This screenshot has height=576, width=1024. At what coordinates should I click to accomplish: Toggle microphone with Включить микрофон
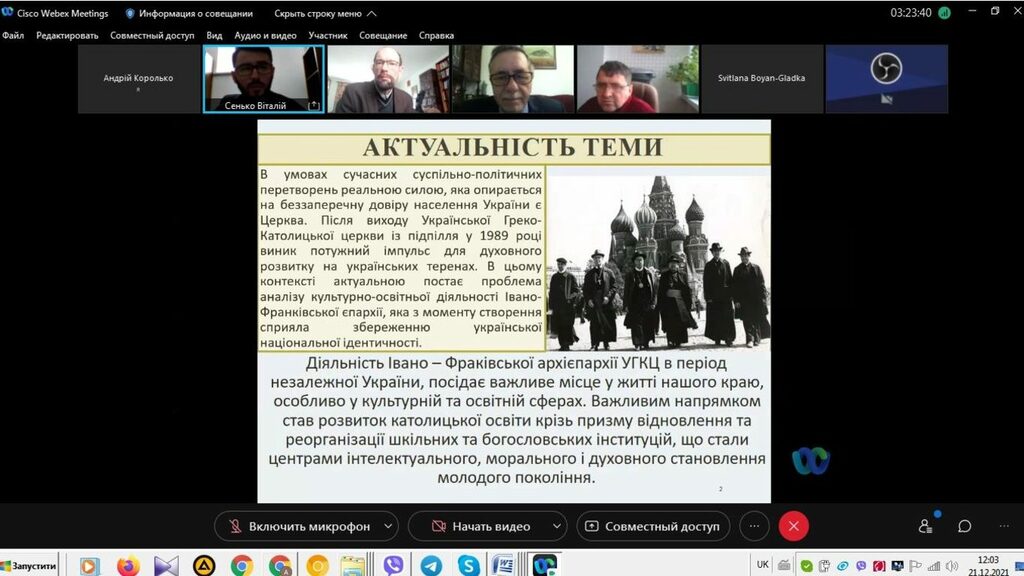[298, 526]
